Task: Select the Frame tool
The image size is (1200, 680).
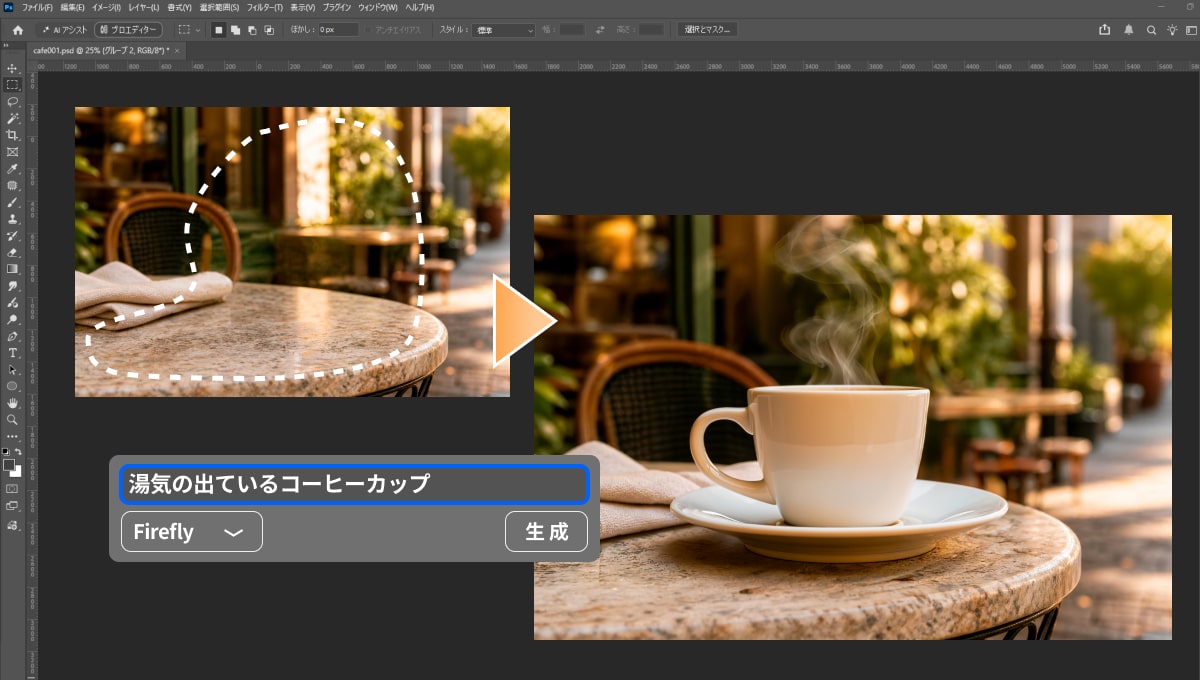Action: [13, 152]
